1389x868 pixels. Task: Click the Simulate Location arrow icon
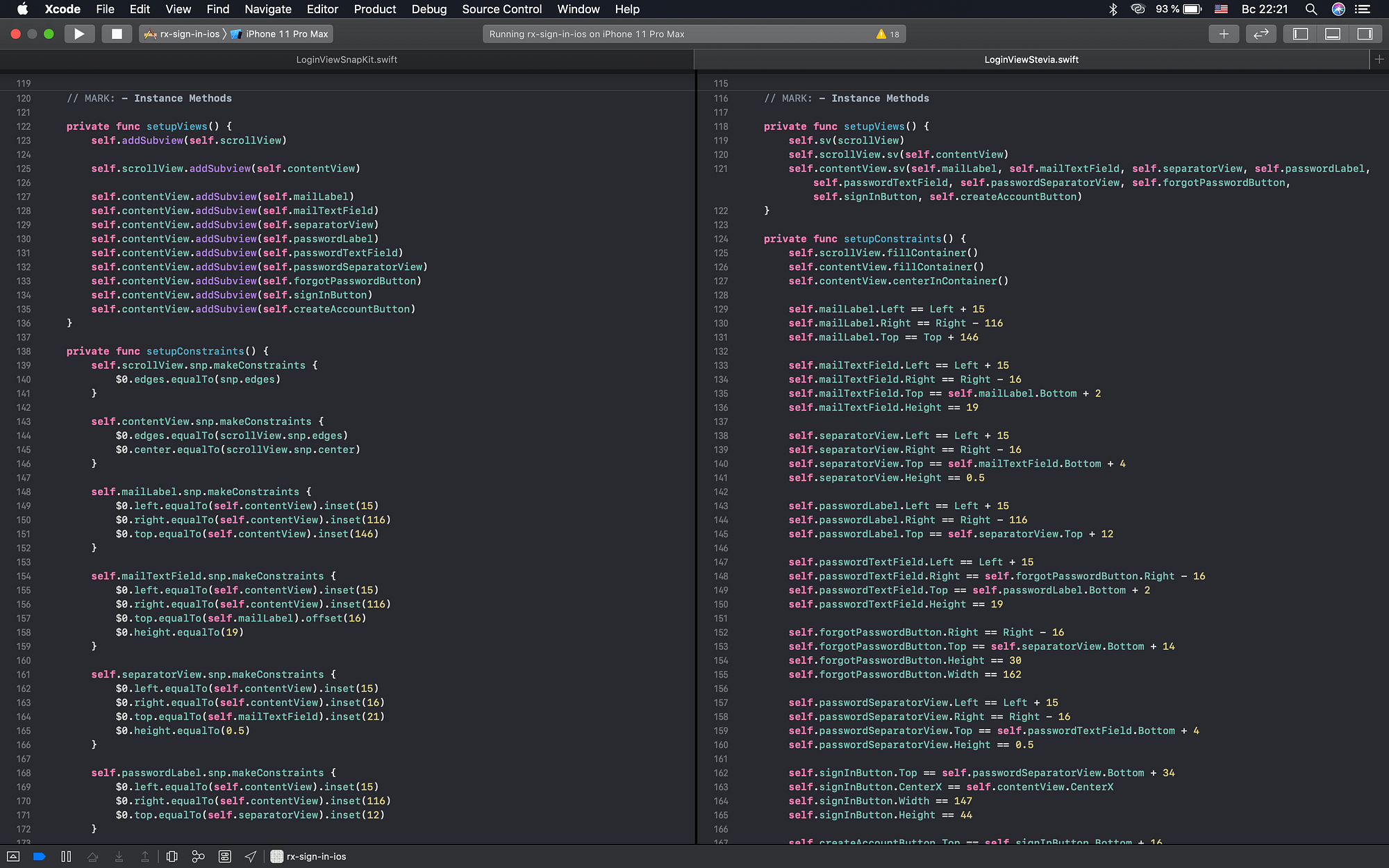(251, 856)
